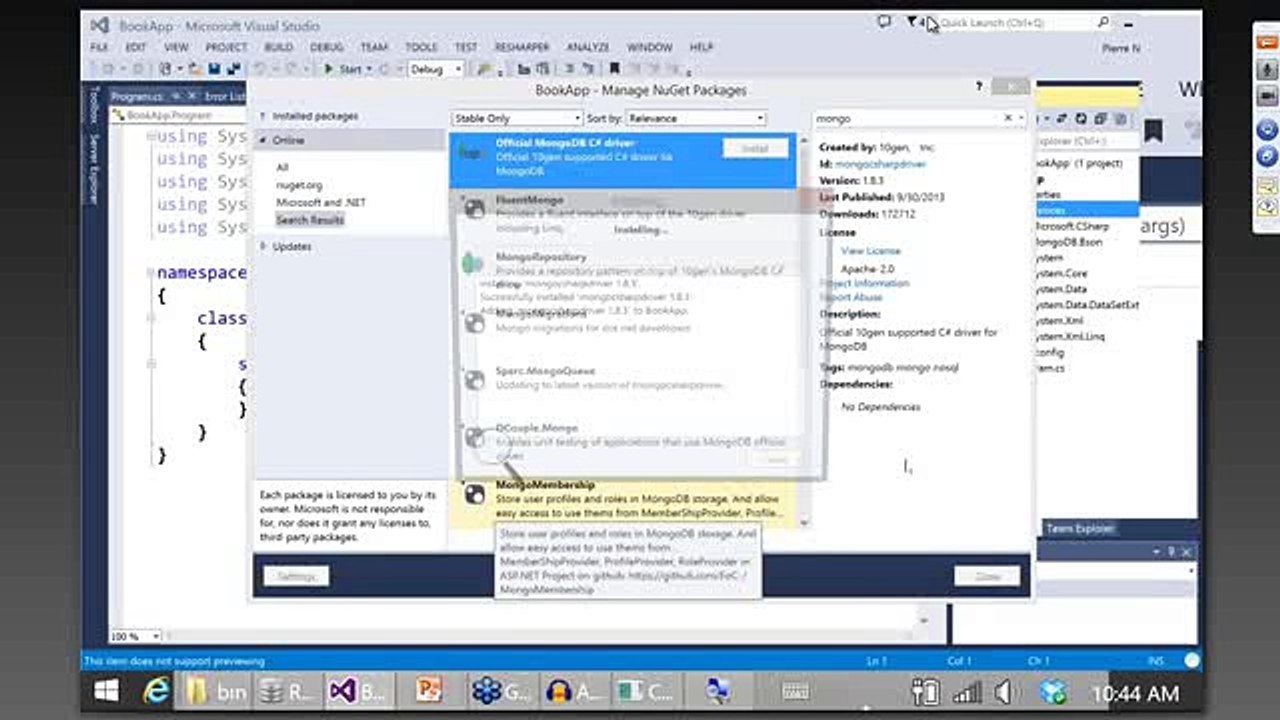
Task: Switch to the Team Explorer tab
Action: point(1080,528)
